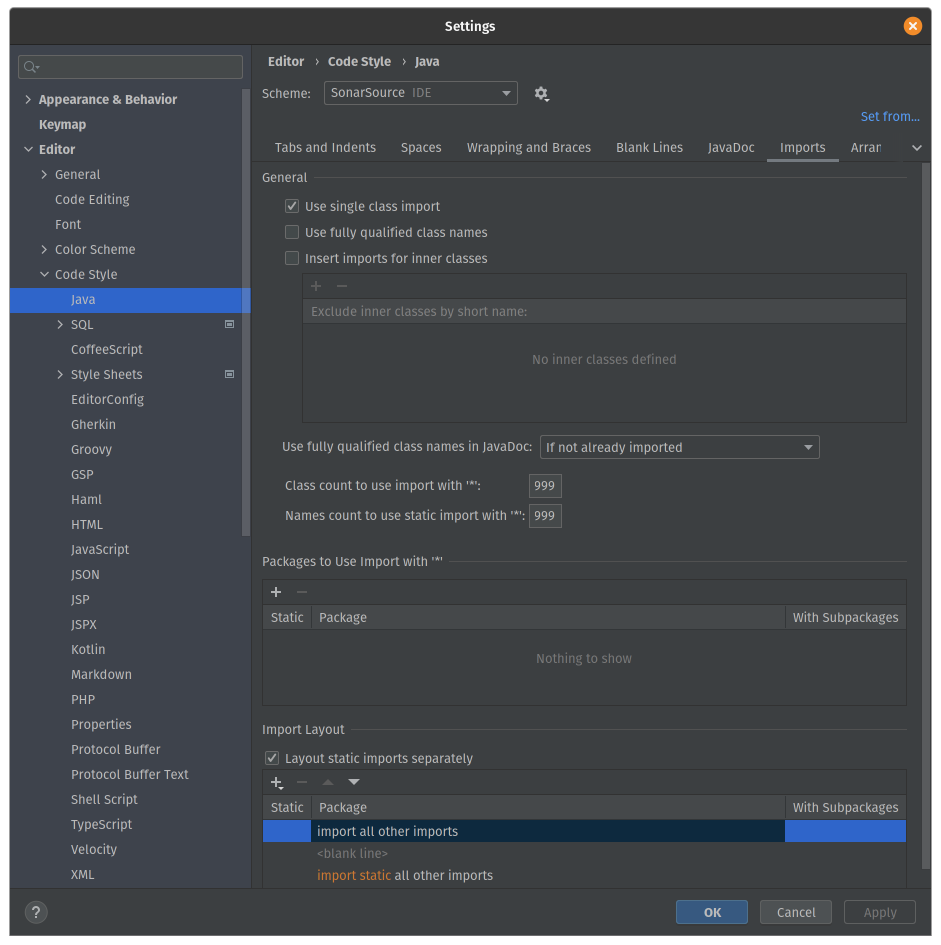Switch to the Spaces tab
The image size is (941, 945).
(x=421, y=148)
